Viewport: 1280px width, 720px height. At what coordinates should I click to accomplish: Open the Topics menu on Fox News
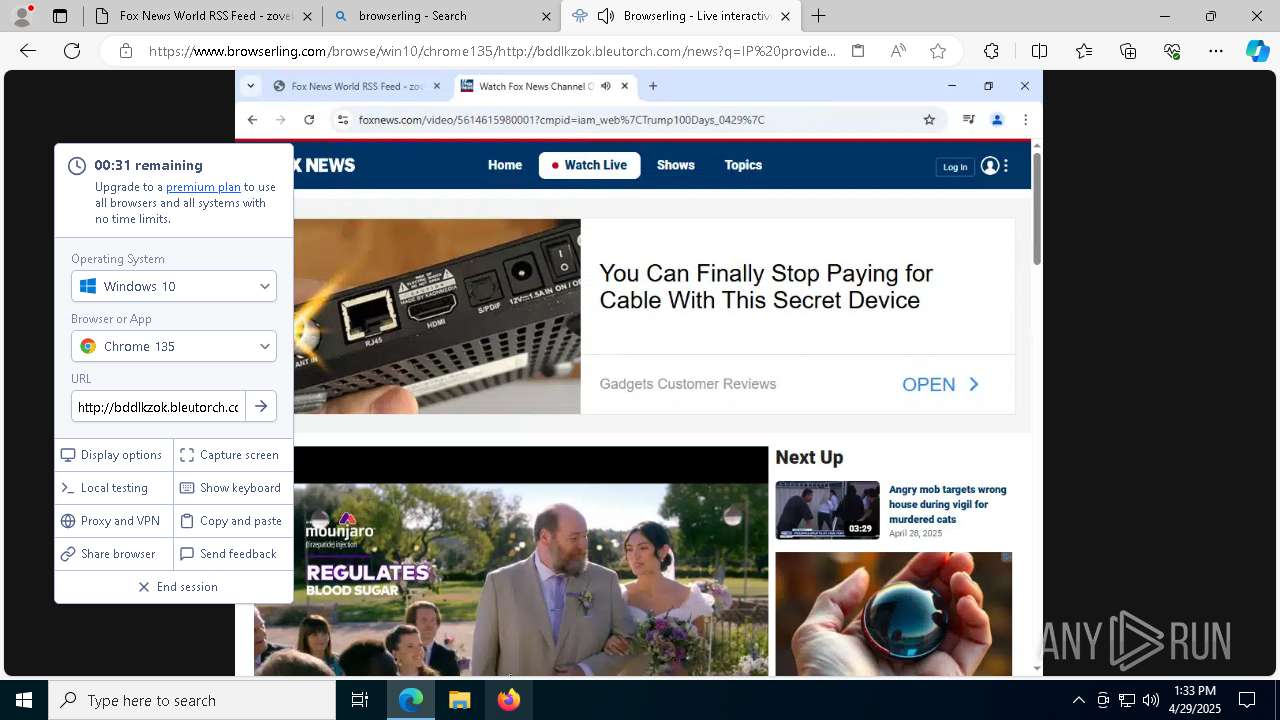pyautogui.click(x=743, y=165)
